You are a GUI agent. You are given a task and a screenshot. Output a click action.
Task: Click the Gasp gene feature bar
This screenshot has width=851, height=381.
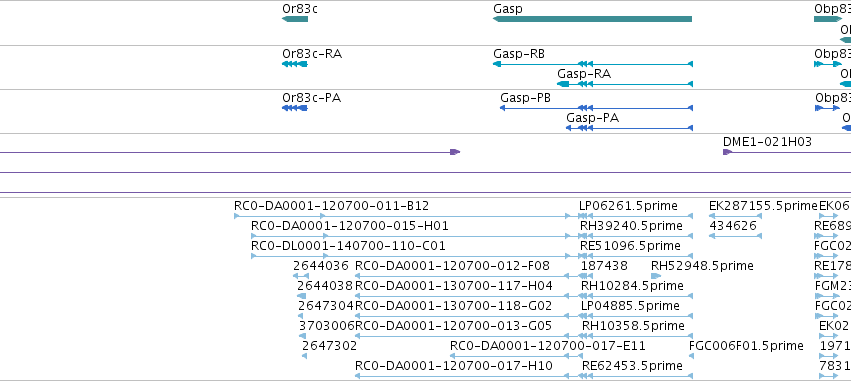click(x=592, y=19)
